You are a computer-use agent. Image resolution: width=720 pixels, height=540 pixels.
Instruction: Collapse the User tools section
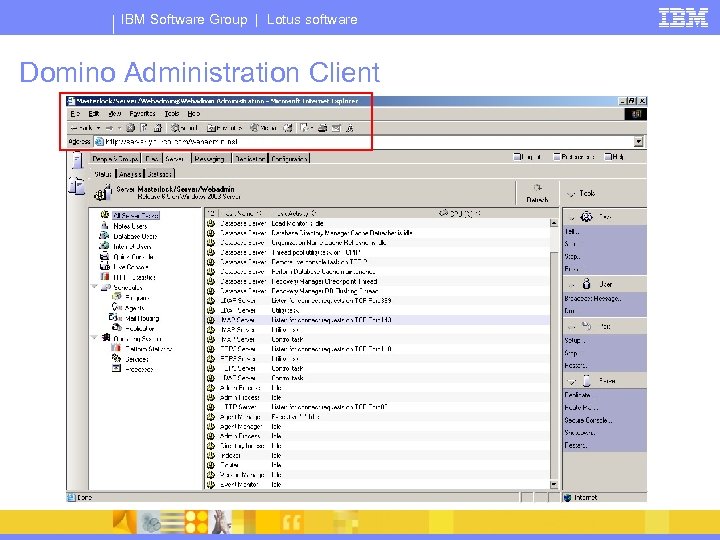[x=572, y=285]
